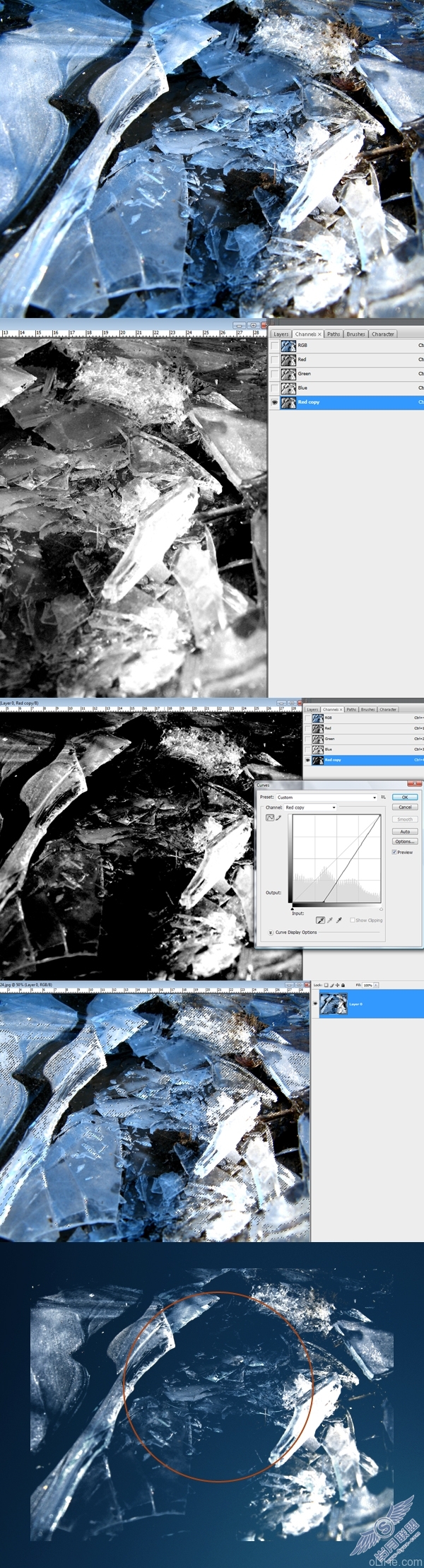
Task: Hide Red copy channel in larger Channels panel
Action: click(275, 402)
